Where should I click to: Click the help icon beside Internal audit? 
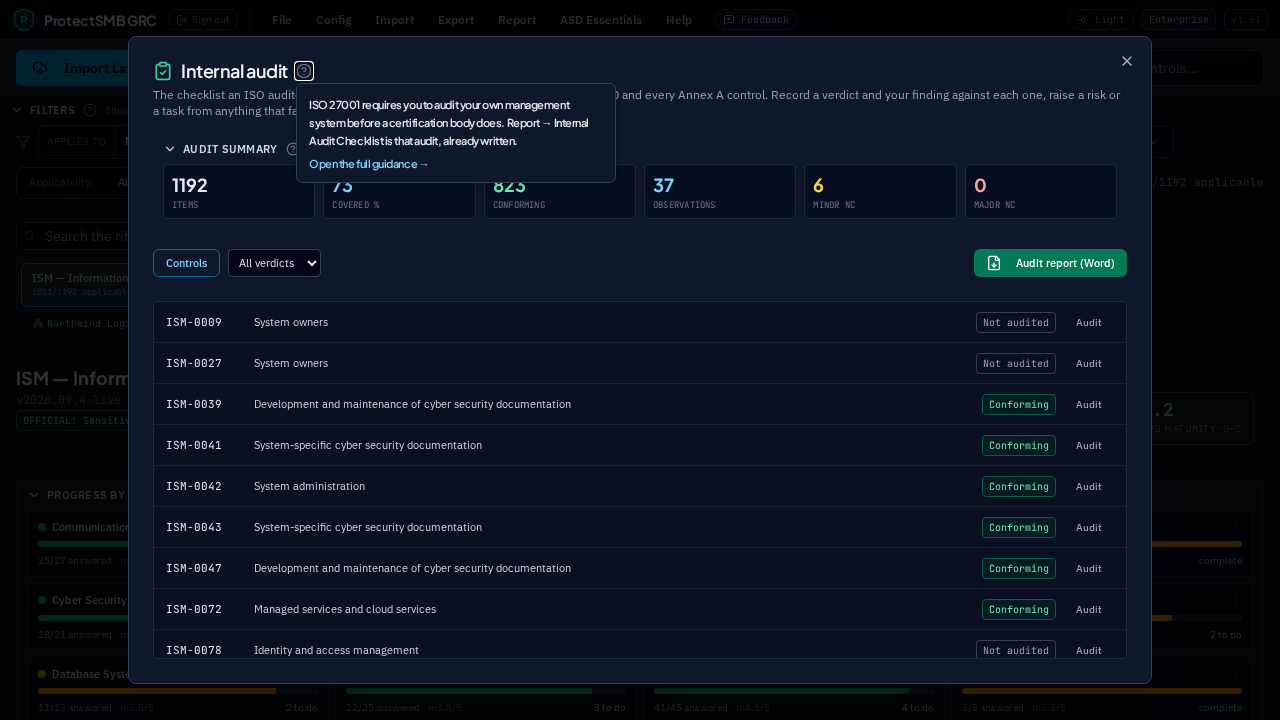pos(304,71)
